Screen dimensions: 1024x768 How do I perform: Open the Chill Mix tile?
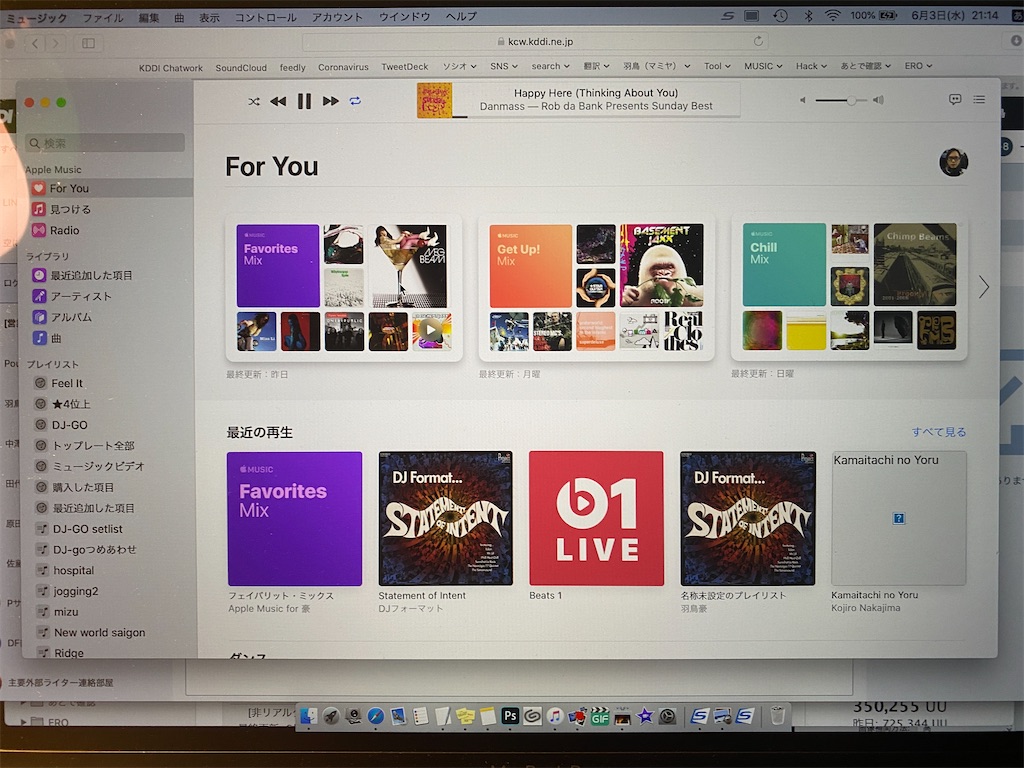tap(784, 264)
